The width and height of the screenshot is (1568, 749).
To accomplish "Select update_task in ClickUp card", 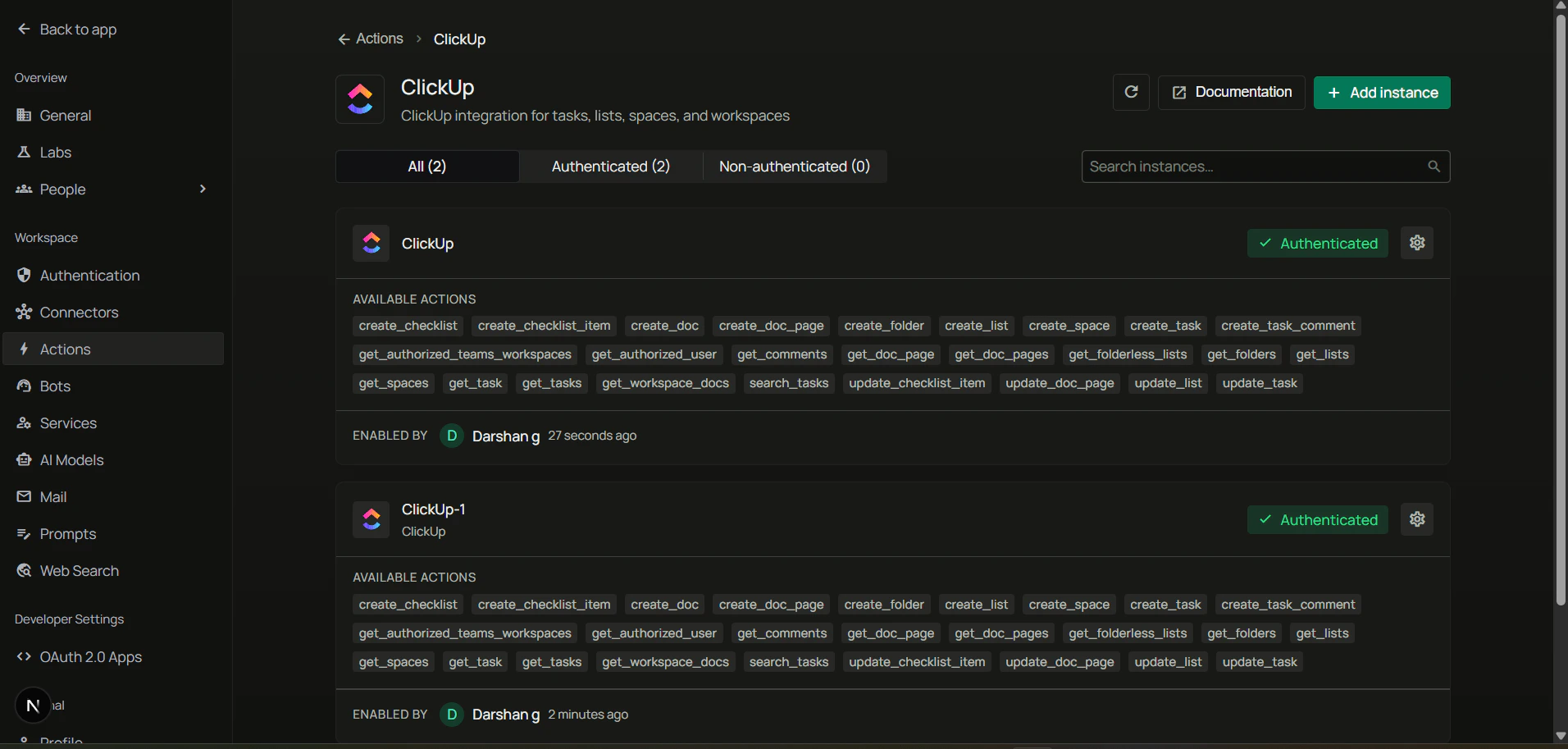I will coord(1260,383).
